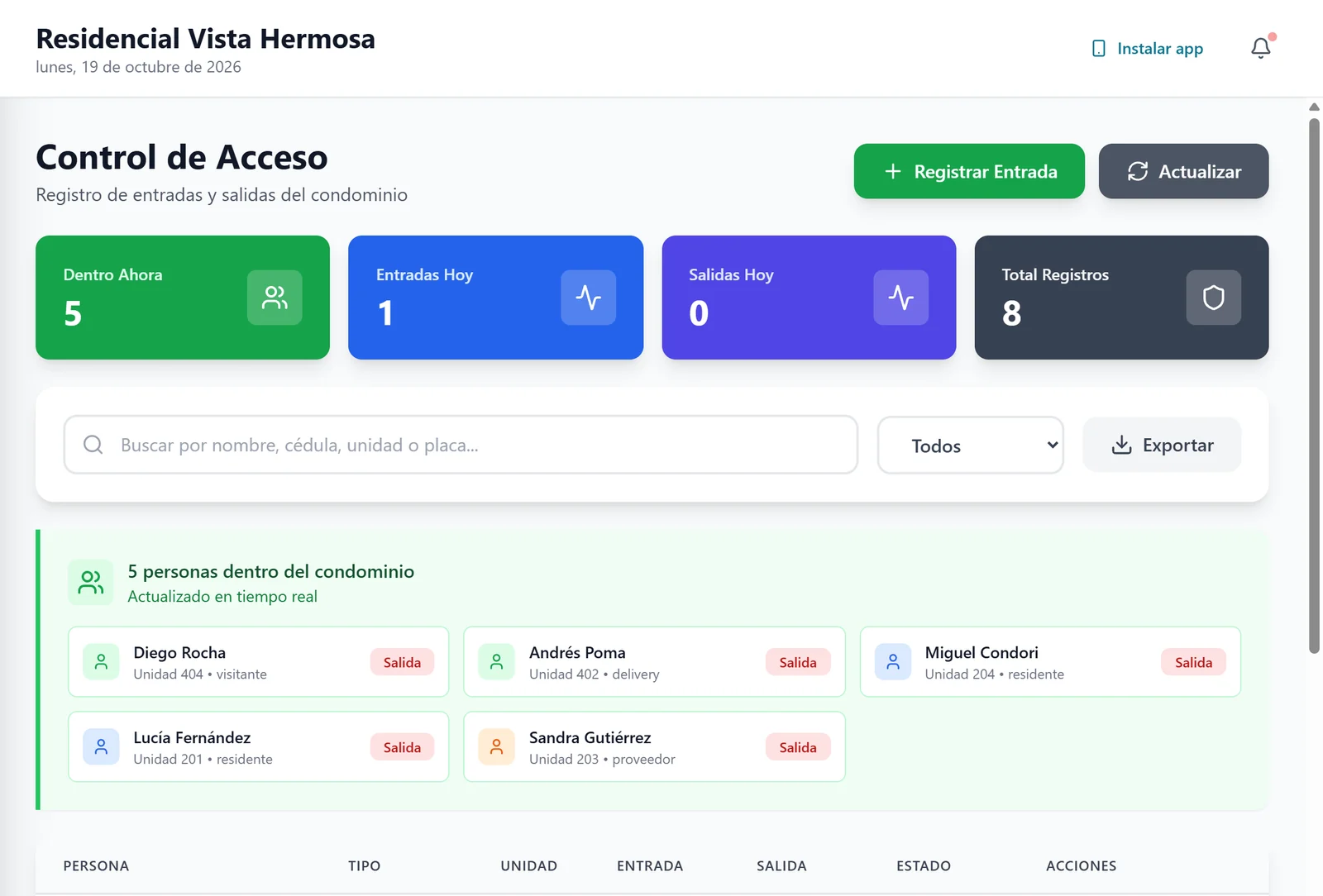
Task: Refresh with the Actualizar button
Action: tap(1184, 171)
